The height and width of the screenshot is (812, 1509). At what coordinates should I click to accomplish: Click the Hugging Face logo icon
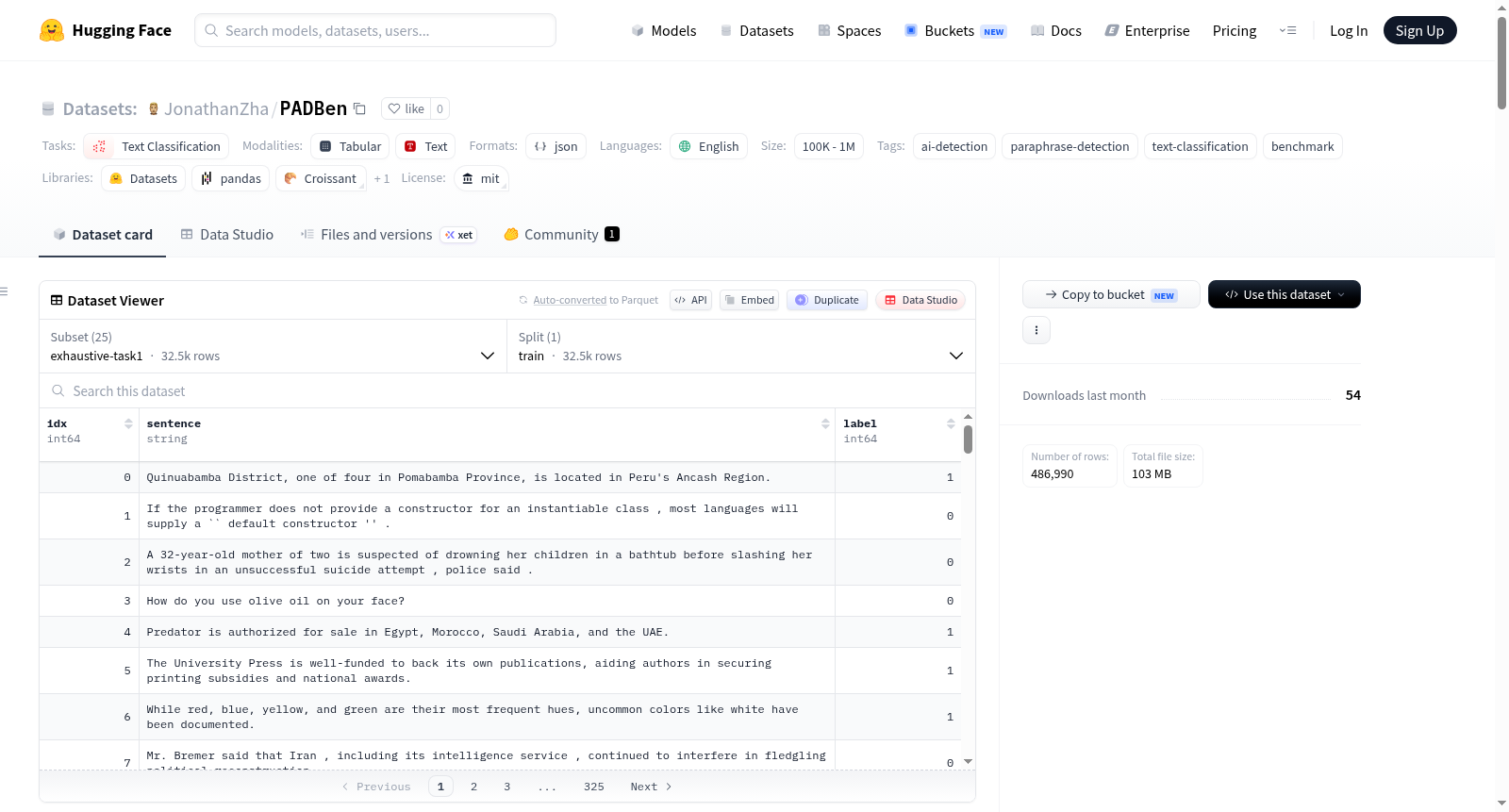tap(52, 30)
